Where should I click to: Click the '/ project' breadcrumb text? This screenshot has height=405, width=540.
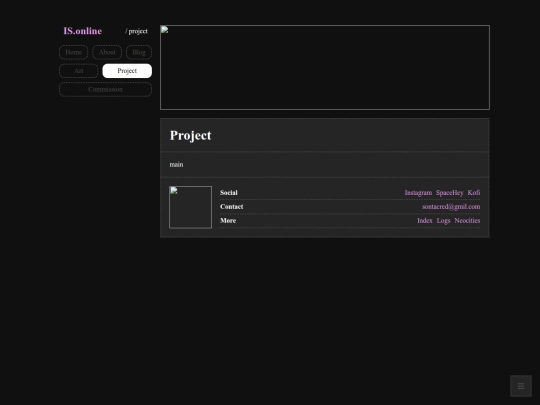(136, 31)
